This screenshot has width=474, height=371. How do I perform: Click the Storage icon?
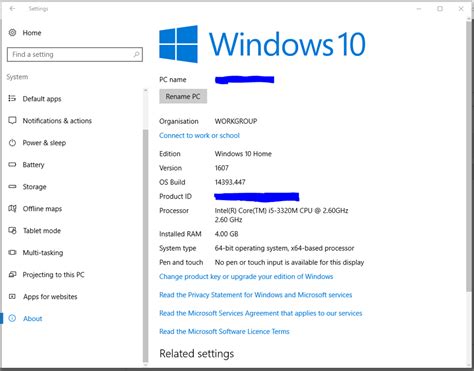(12, 186)
